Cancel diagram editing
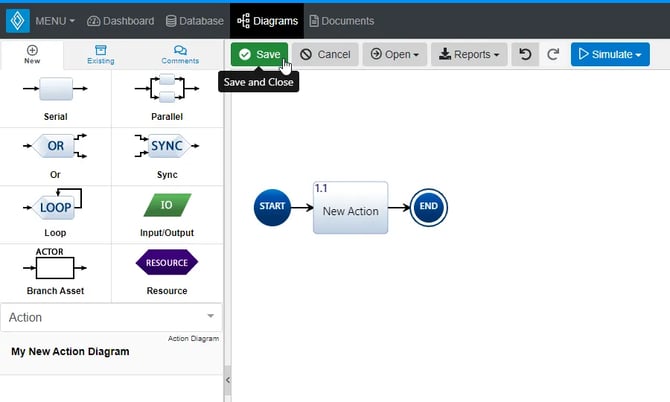This screenshot has height=402, width=670. (325, 54)
